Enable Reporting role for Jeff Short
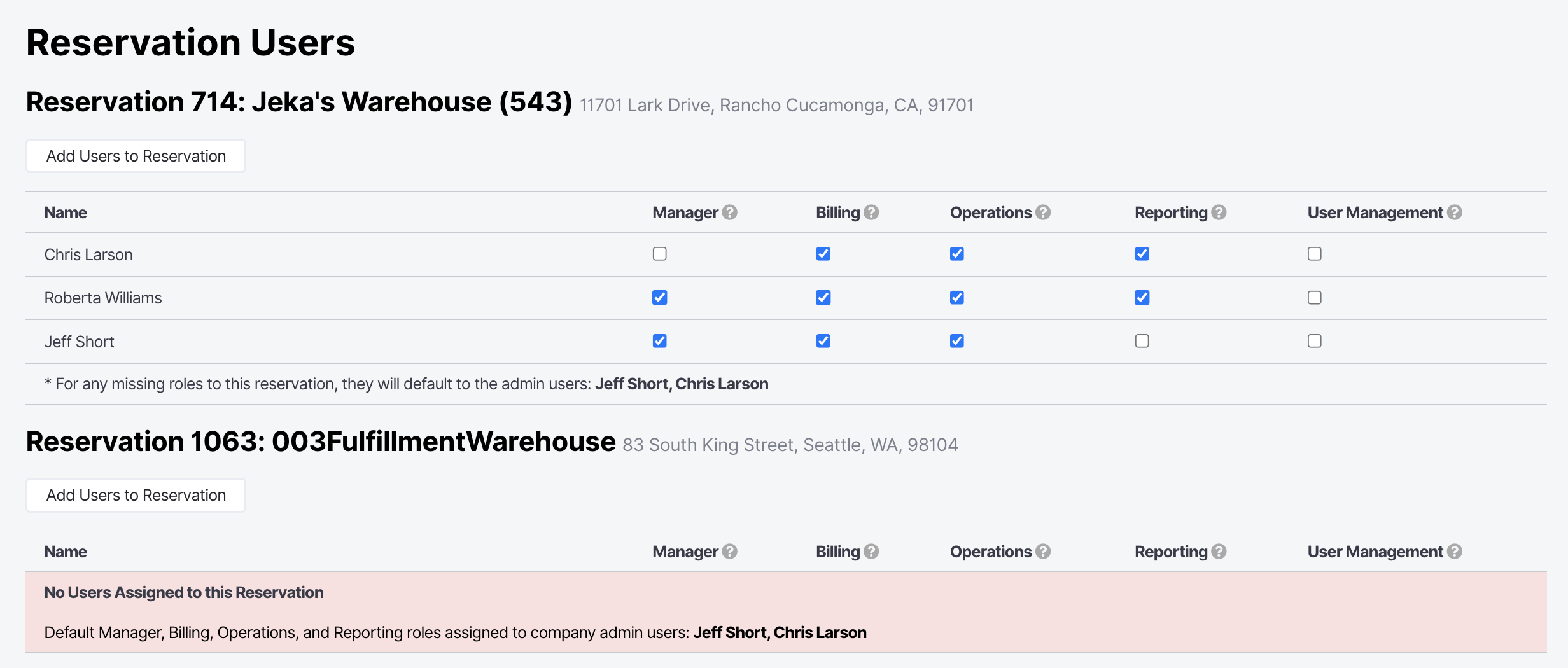 pyautogui.click(x=1142, y=341)
